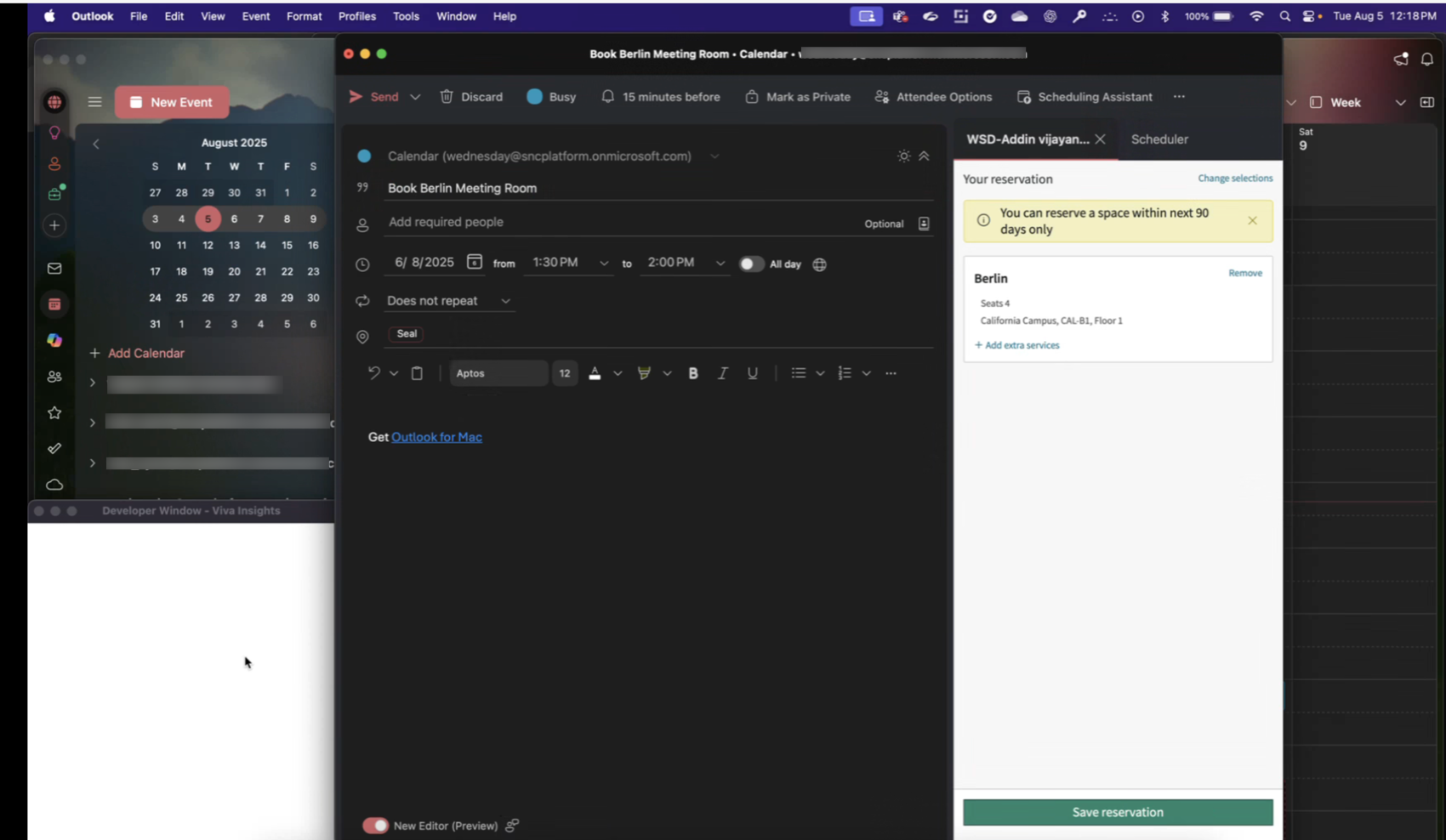This screenshot has height=840, width=1446.
Task: Open the 1:30 PM start time dropdown
Action: 604,264
